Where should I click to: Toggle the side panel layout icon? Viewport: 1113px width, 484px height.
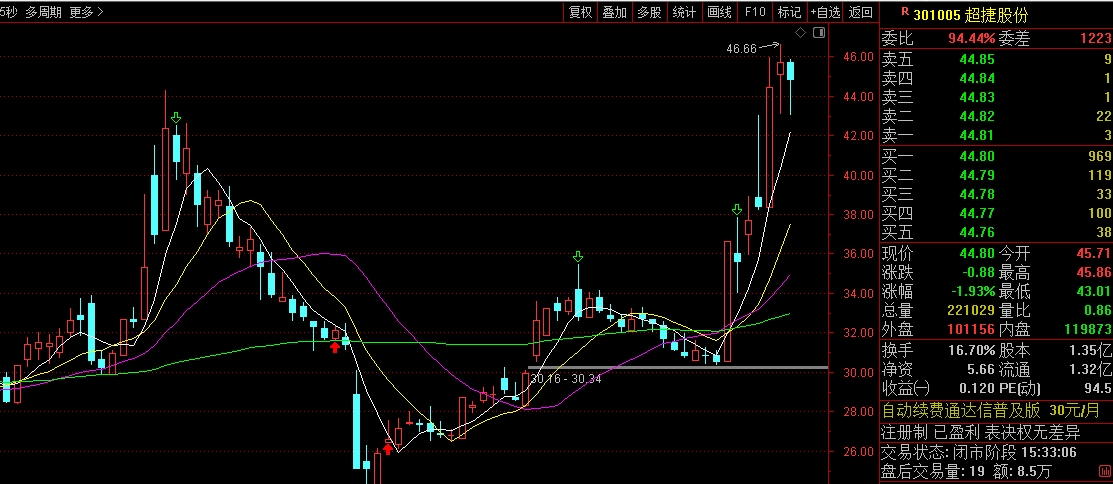click(x=818, y=33)
